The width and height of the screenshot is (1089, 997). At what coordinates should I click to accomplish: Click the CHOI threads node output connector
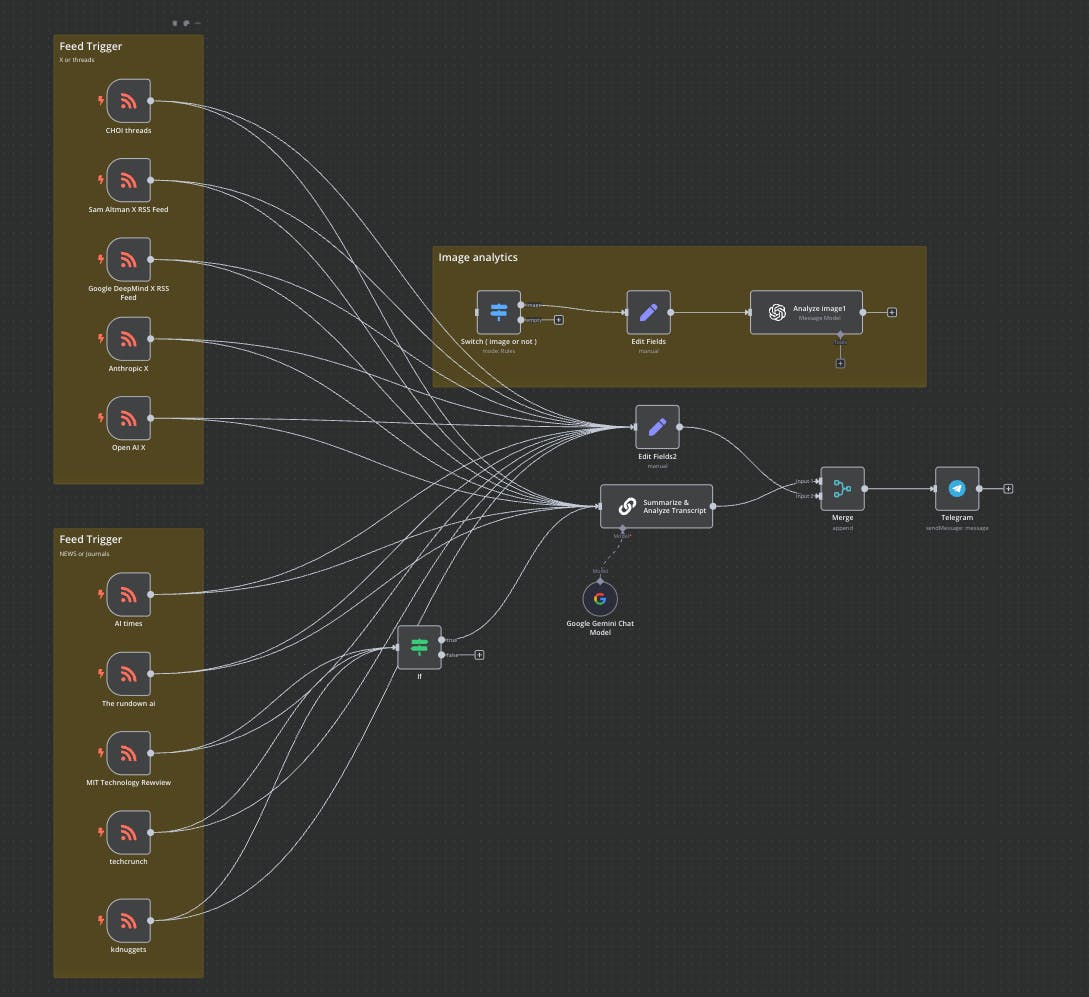[x=151, y=101]
